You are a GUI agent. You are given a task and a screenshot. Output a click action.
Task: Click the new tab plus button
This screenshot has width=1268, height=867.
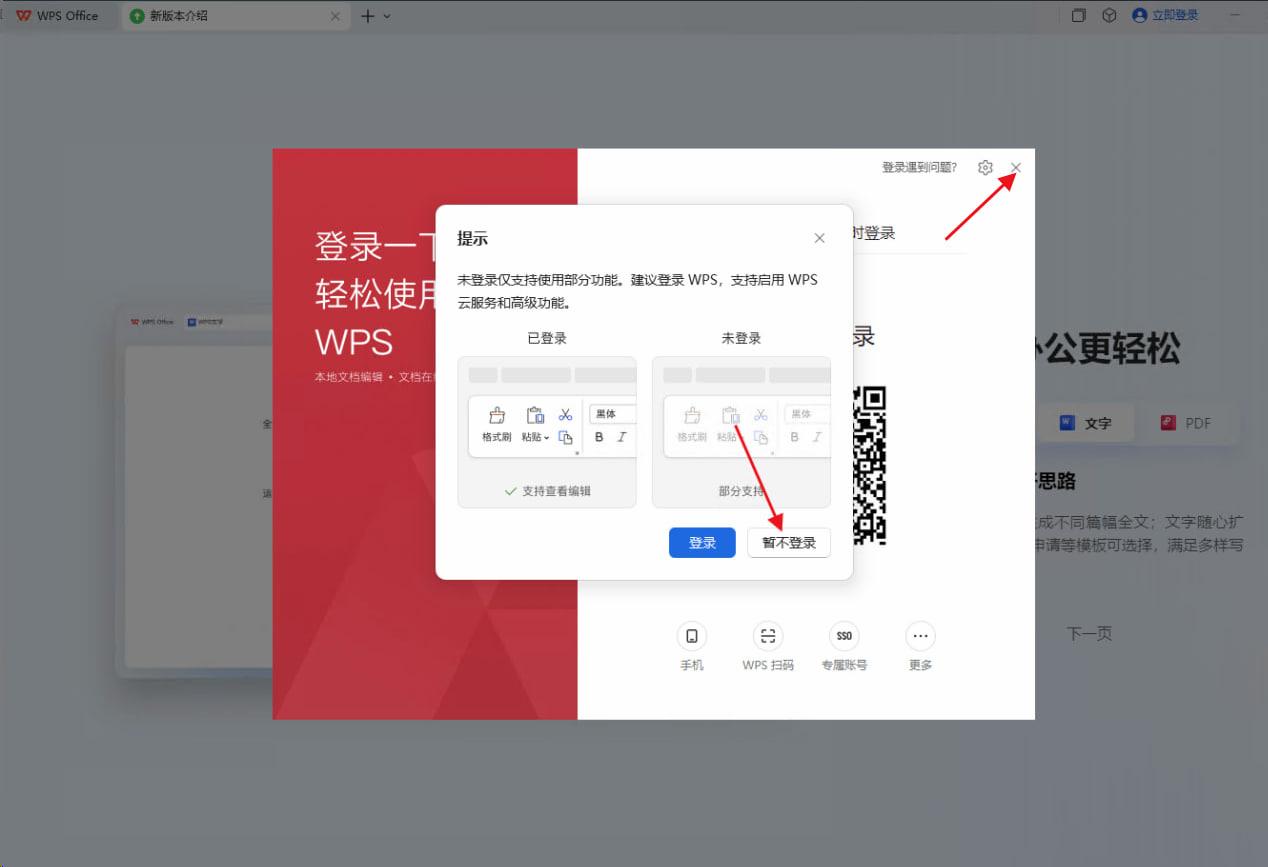367,16
